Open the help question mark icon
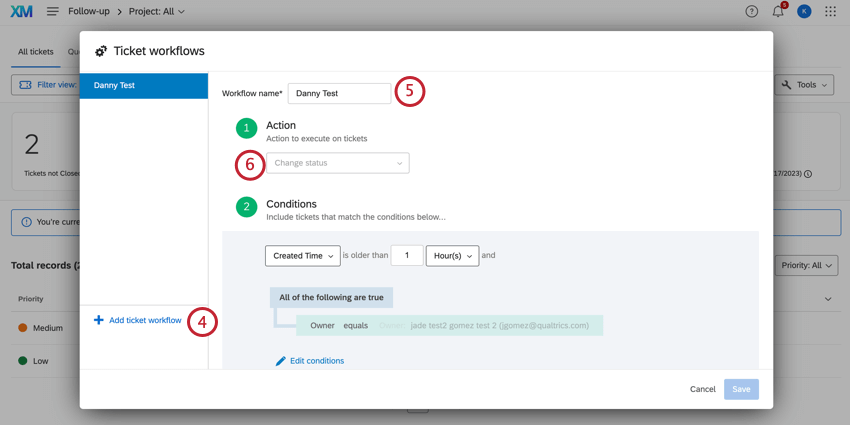This screenshot has width=850, height=425. point(752,11)
